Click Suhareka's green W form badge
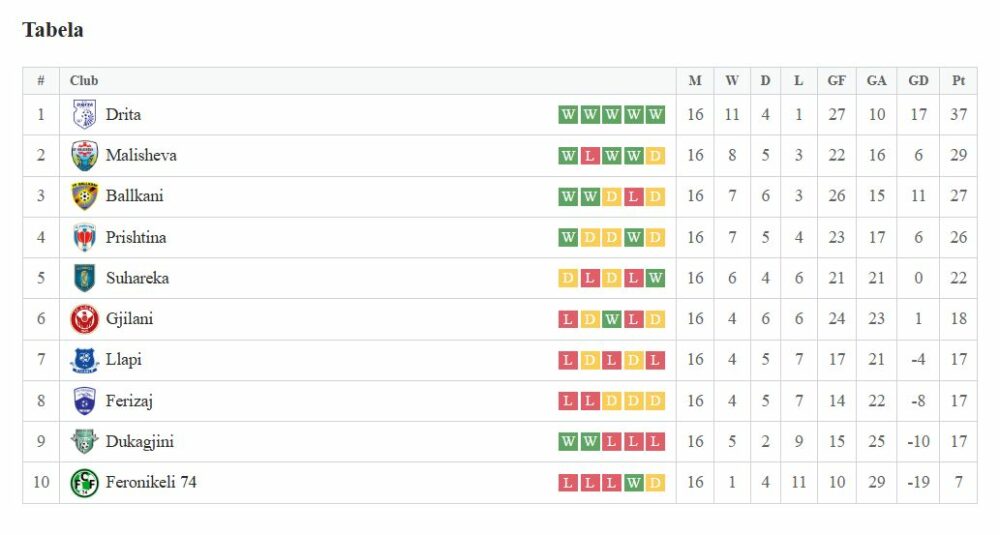The image size is (1000, 535). 655,278
